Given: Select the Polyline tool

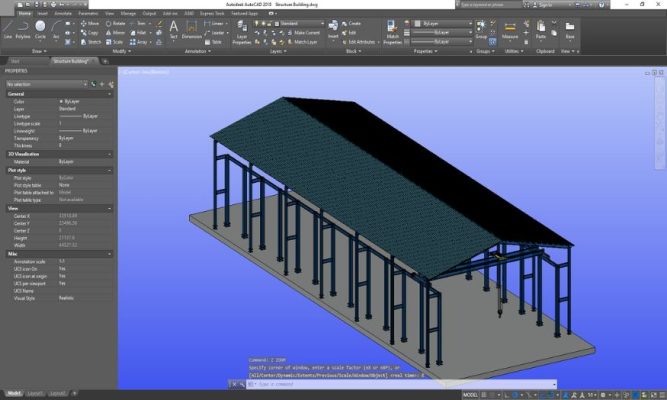Looking at the screenshot, I should pos(23,27).
